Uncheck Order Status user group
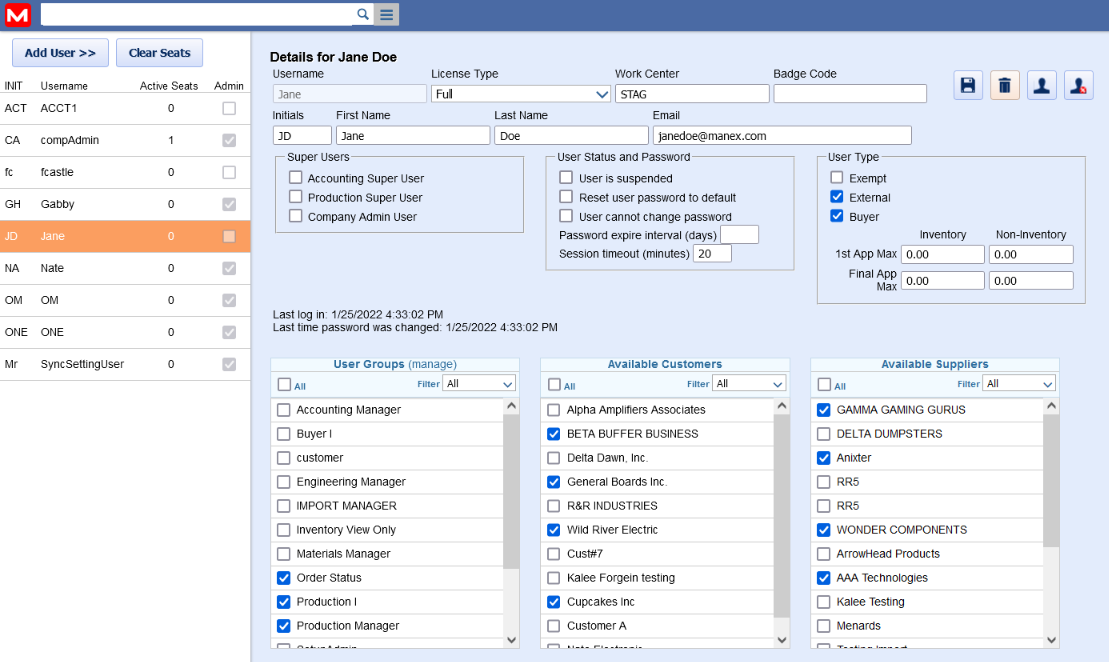 [x=284, y=578]
